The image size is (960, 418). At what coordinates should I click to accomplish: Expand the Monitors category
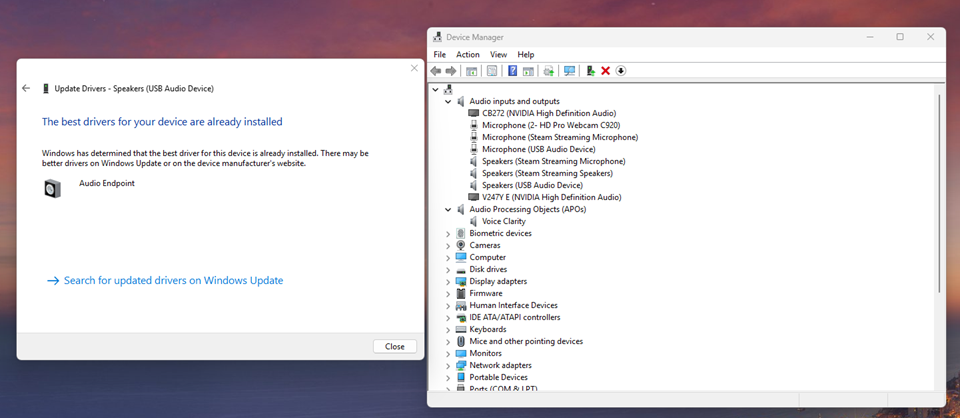click(x=448, y=354)
